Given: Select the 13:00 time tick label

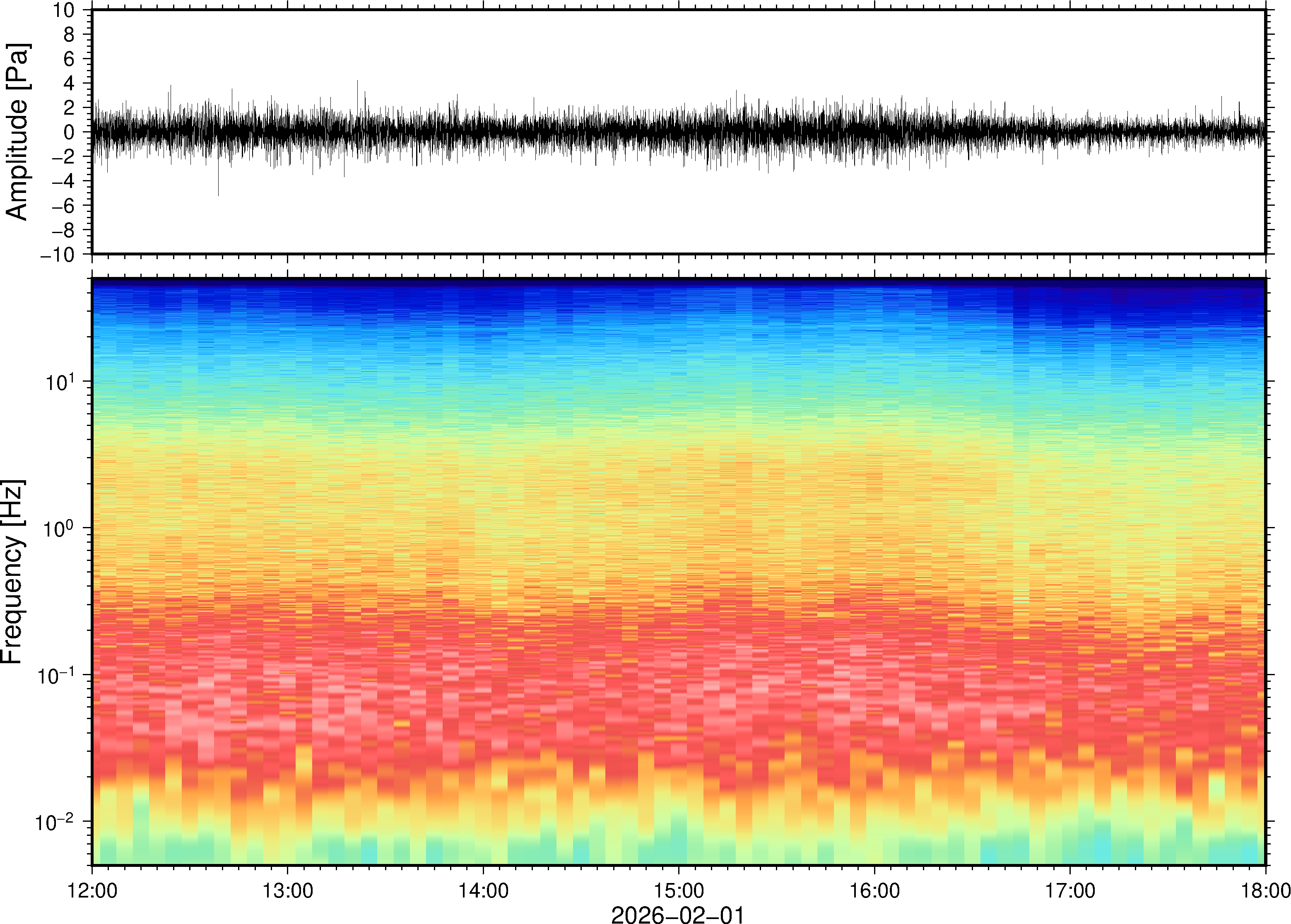Looking at the screenshot, I should (287, 890).
